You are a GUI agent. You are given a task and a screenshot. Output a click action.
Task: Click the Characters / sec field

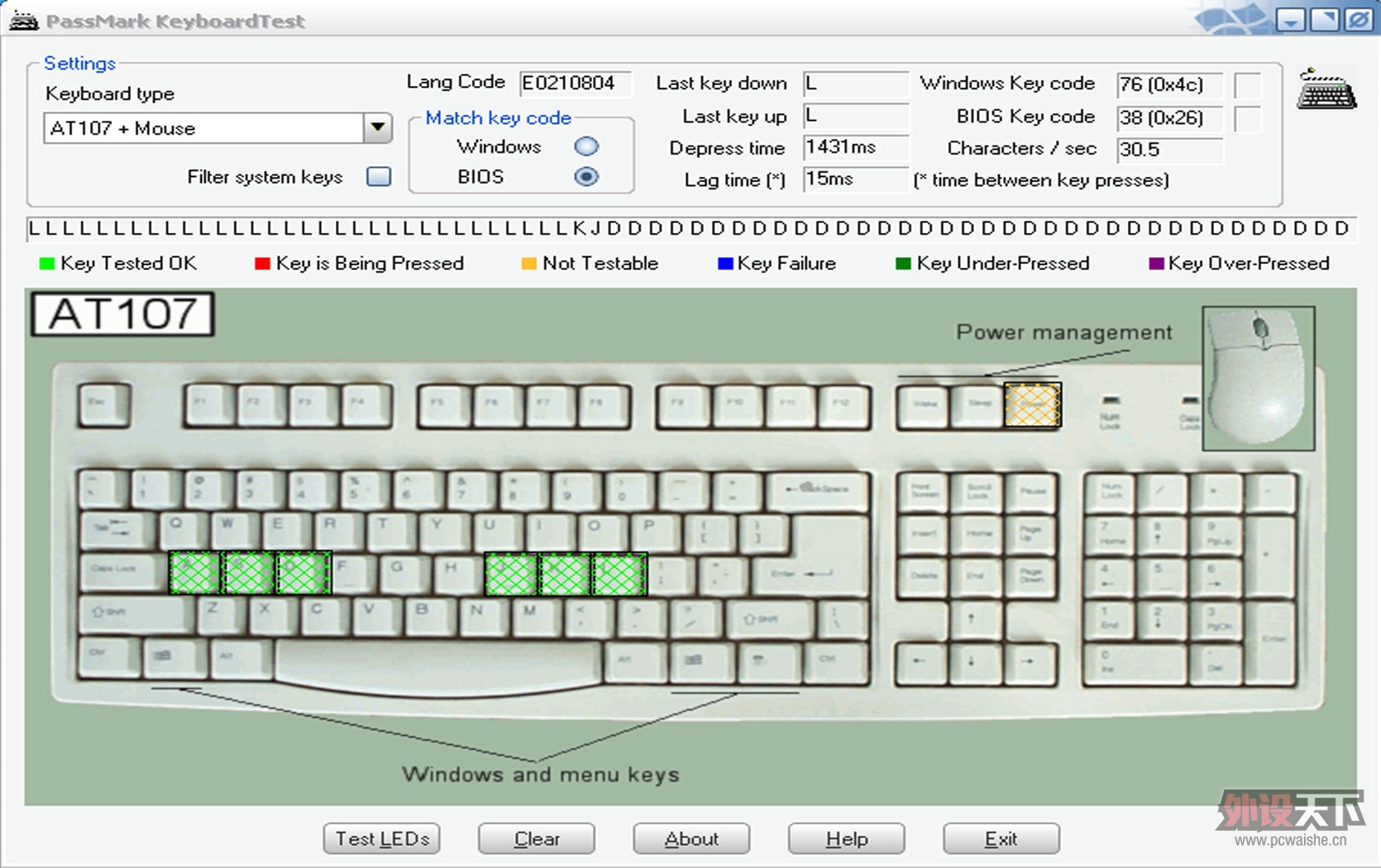(x=1170, y=150)
